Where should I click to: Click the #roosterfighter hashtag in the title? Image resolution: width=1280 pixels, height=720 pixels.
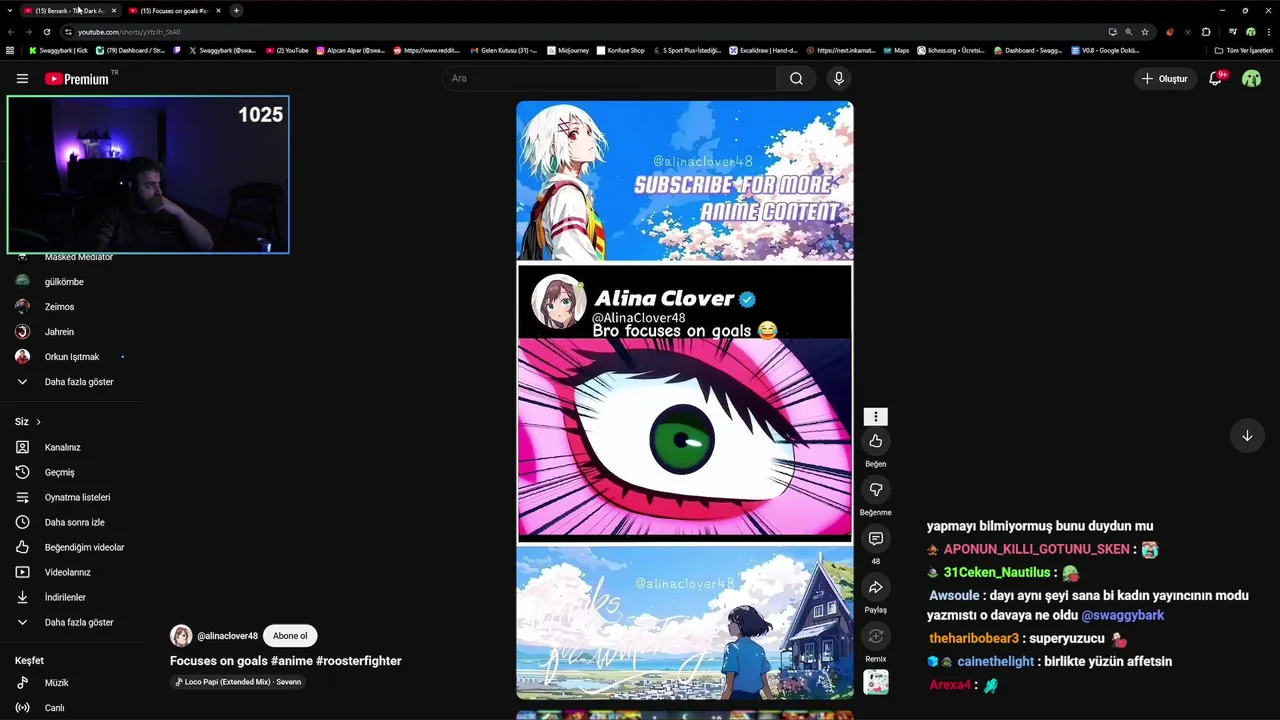point(358,661)
